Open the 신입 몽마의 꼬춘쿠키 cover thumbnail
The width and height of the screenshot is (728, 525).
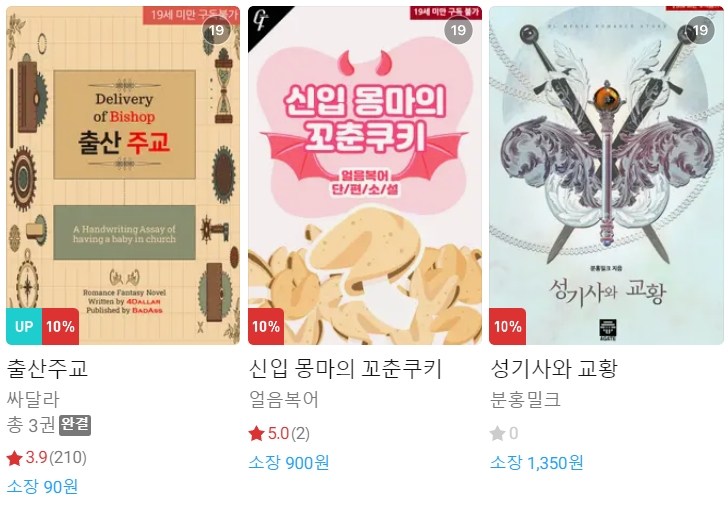pyautogui.click(x=365, y=175)
